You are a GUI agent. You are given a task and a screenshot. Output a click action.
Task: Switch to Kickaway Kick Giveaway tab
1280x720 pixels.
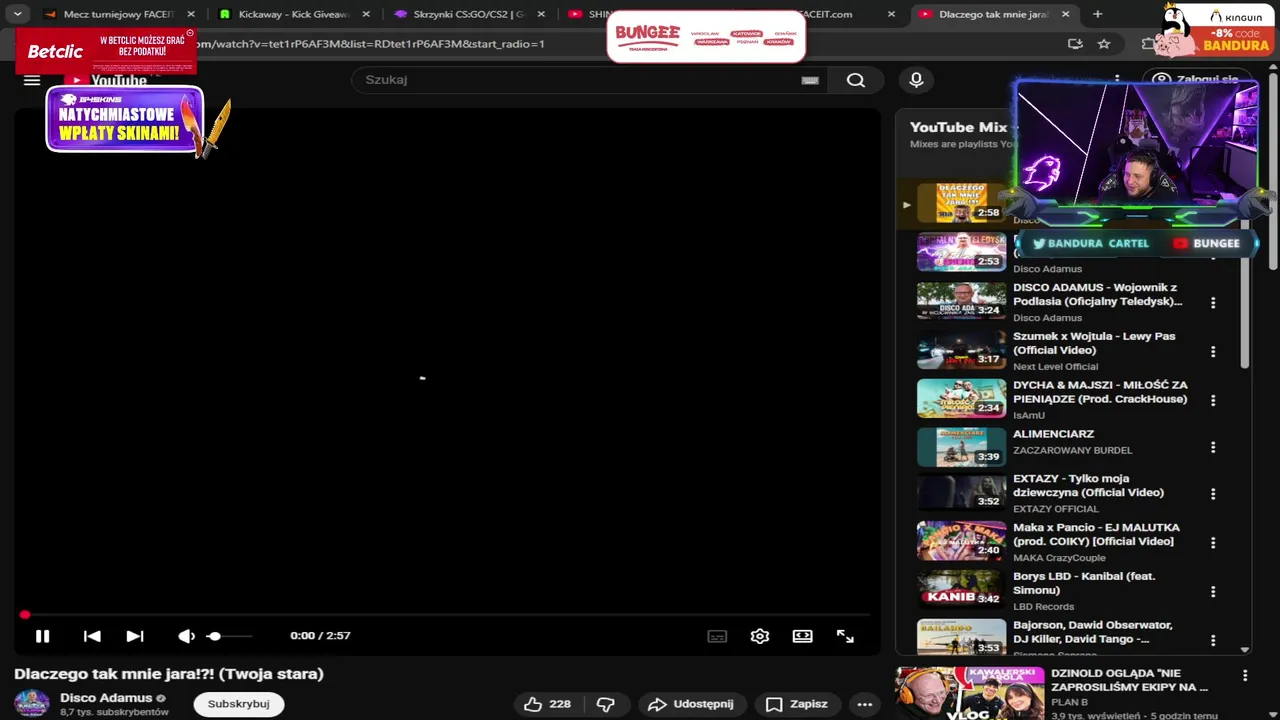(294, 15)
